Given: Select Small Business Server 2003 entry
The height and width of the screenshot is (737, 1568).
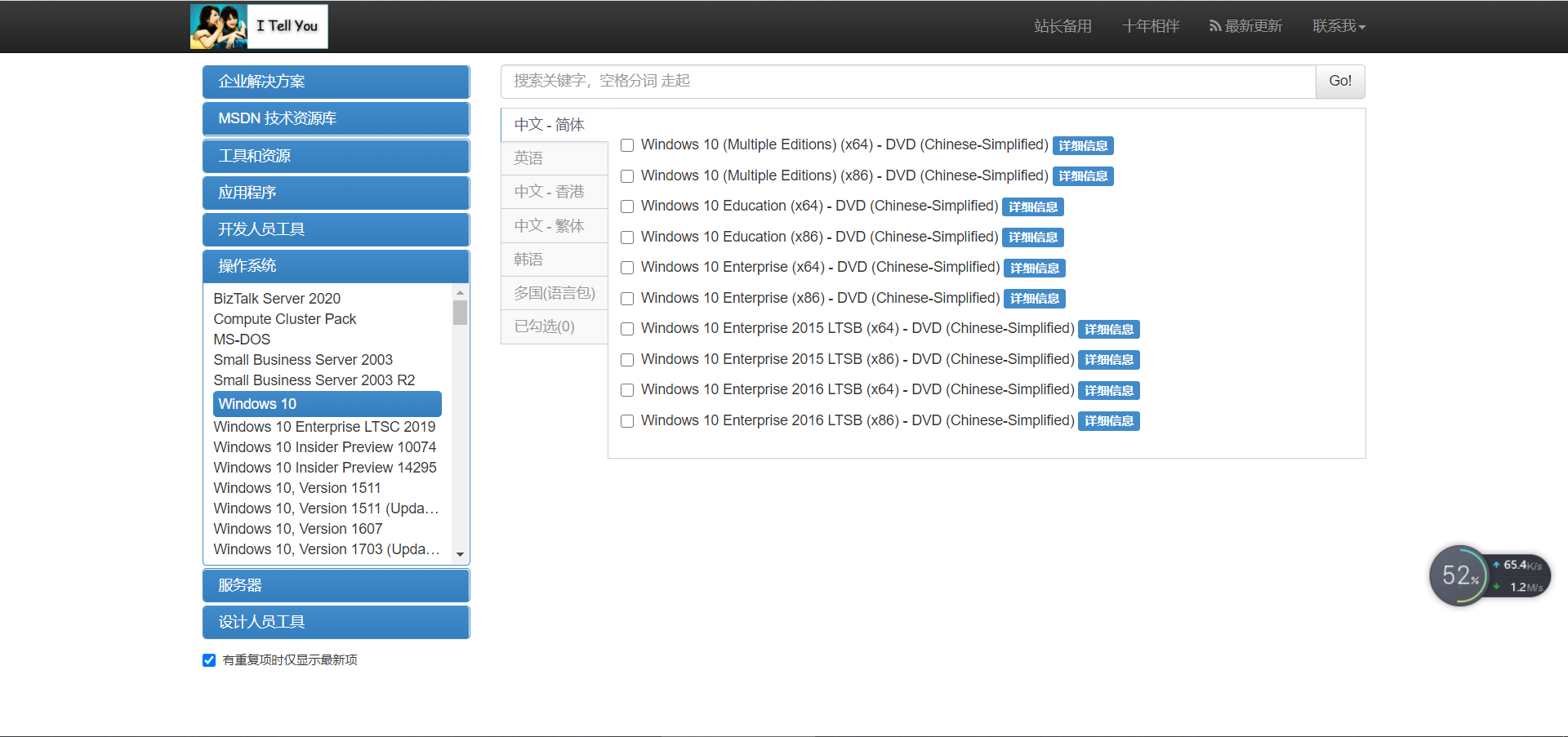Looking at the screenshot, I should click(303, 360).
